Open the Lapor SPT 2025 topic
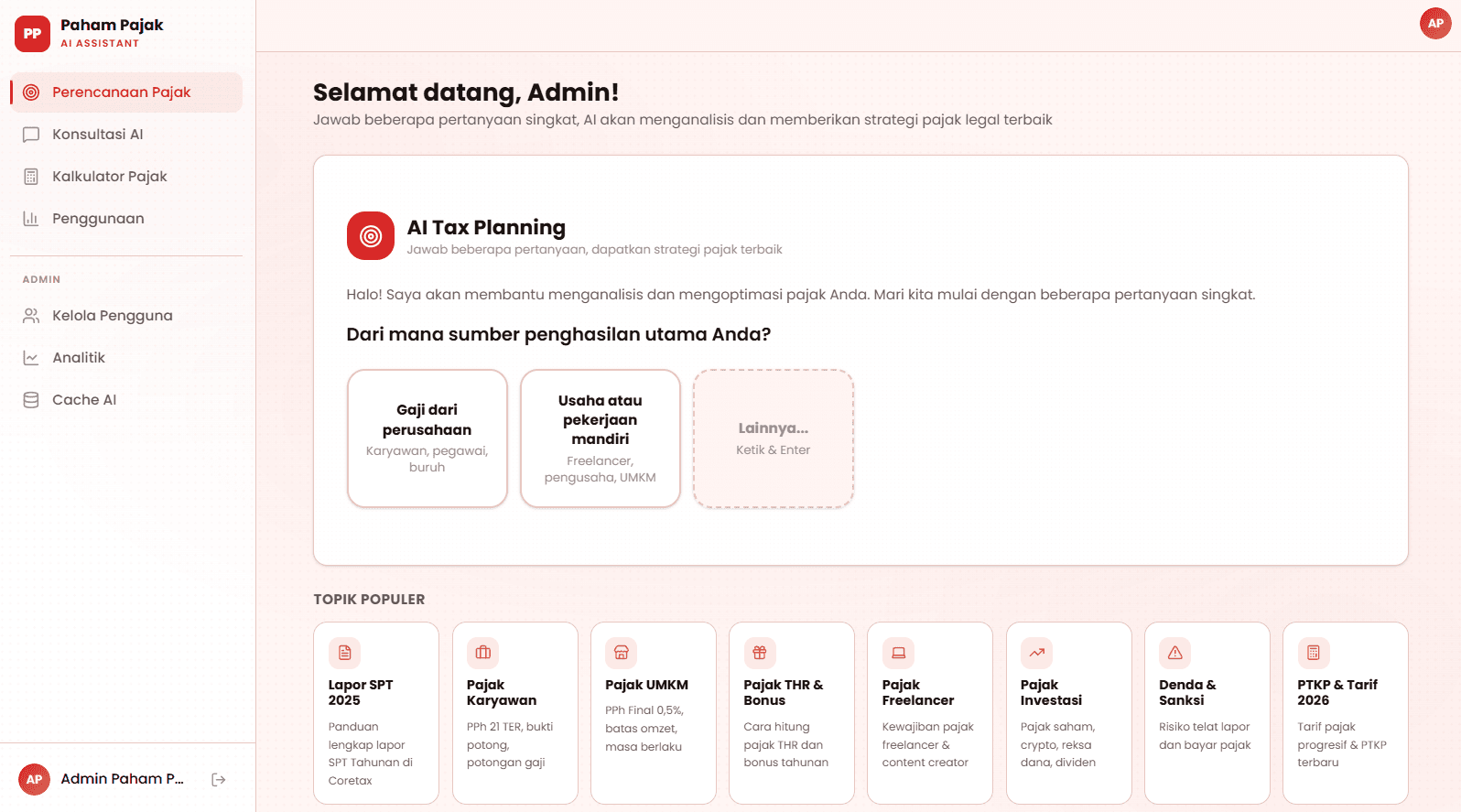This screenshot has height=812, width=1461. (x=375, y=713)
